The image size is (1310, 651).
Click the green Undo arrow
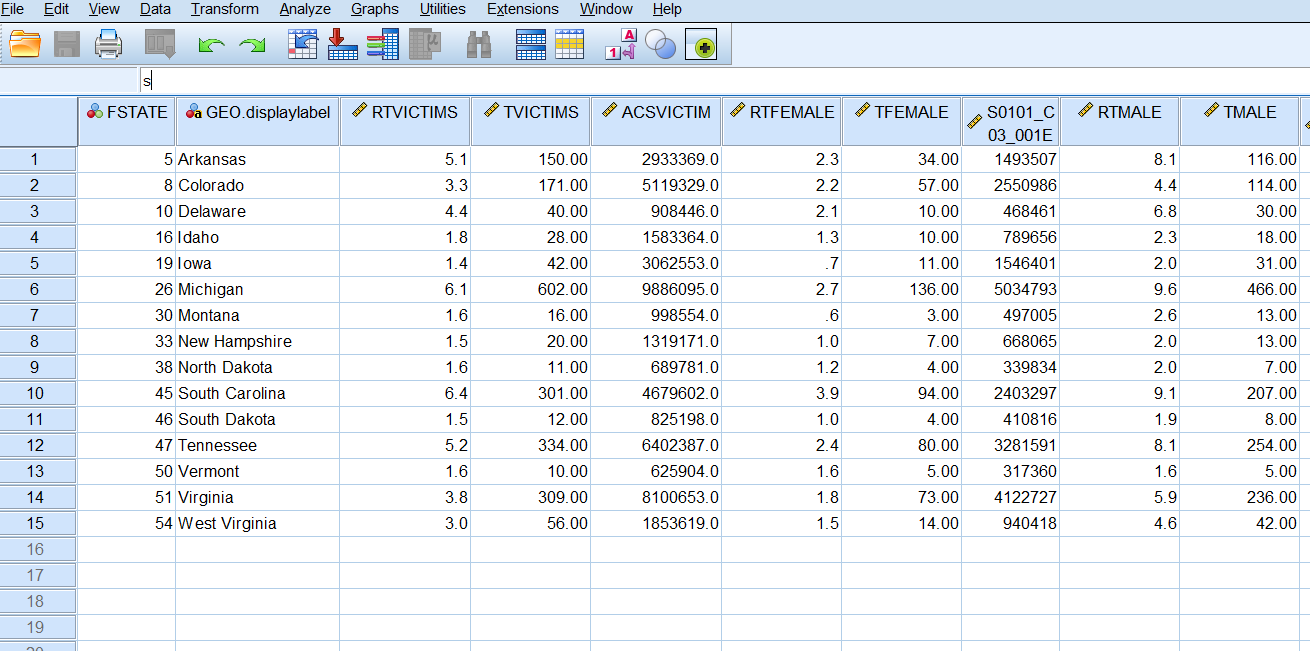[211, 45]
